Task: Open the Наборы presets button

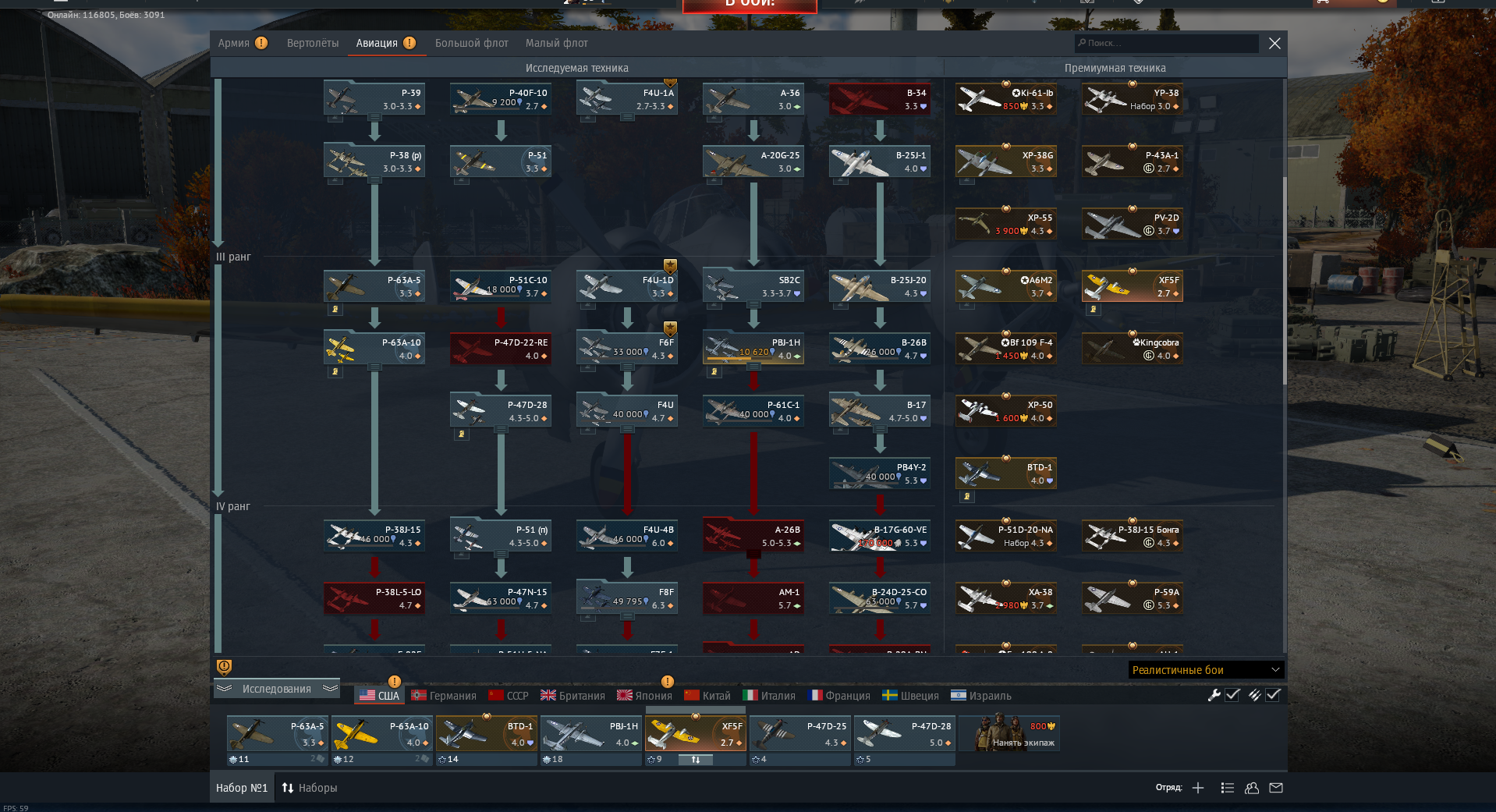Action: click(x=310, y=788)
